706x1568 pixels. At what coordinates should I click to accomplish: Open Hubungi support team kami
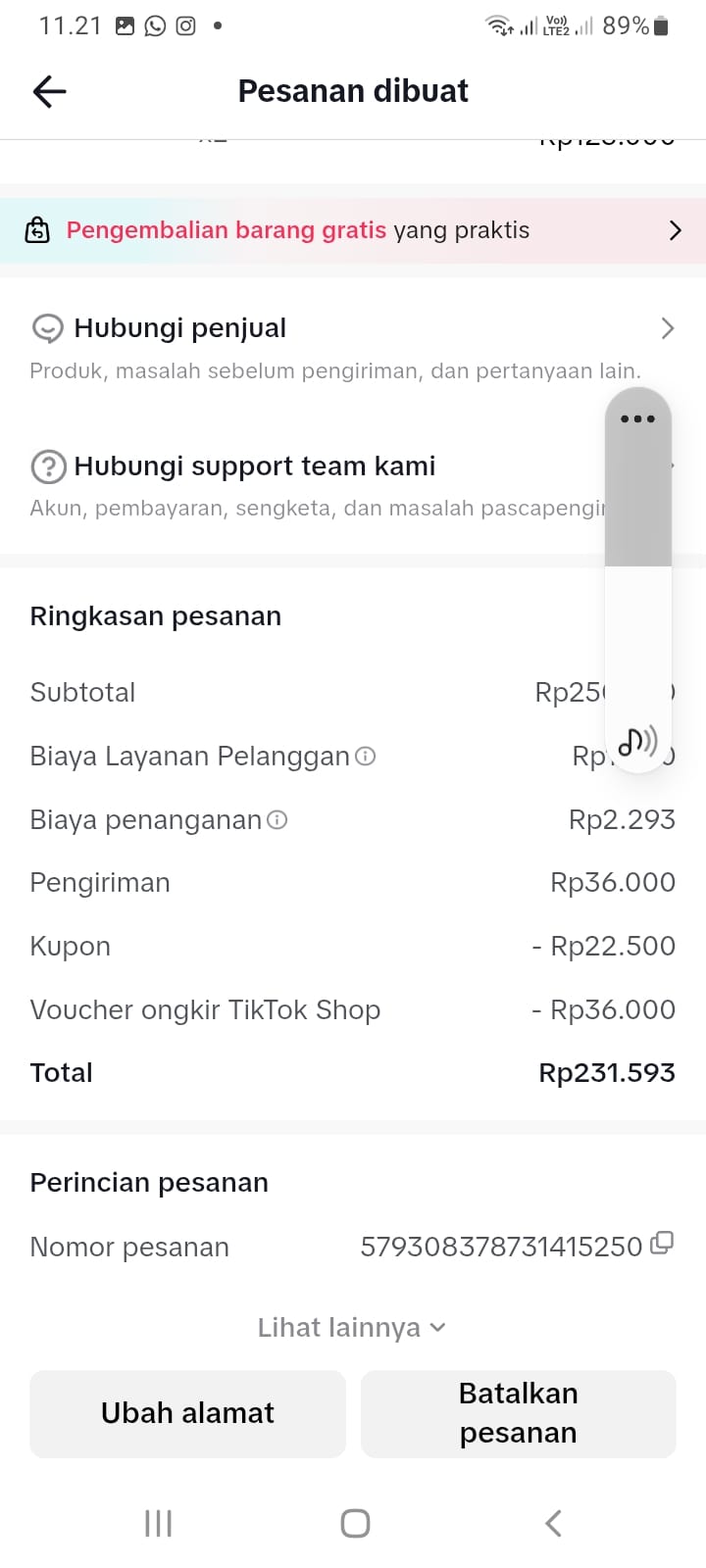coord(255,466)
